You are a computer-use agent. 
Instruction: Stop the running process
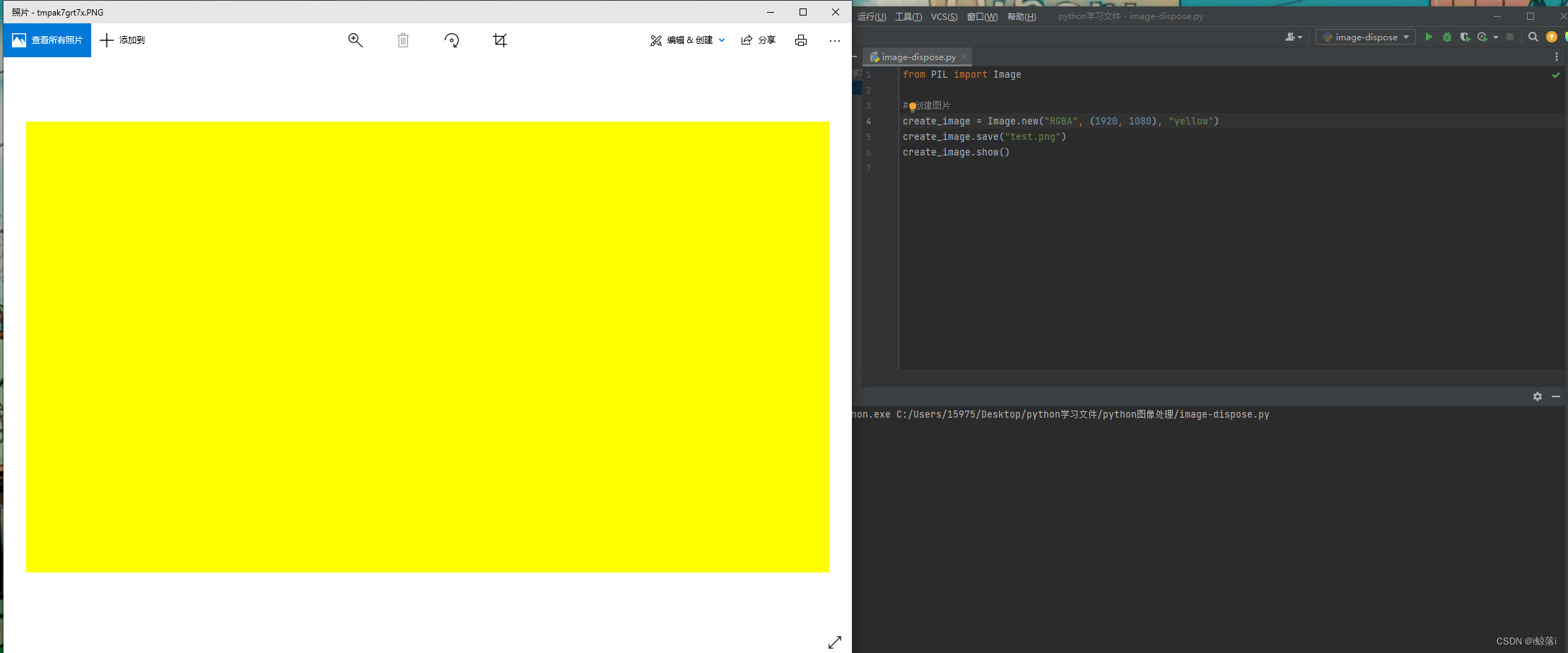1511,37
